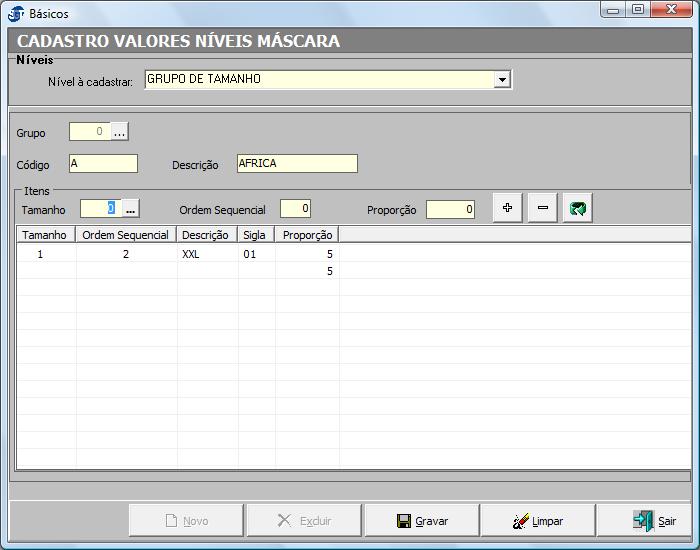Click the plus icon to add item

click(507, 208)
